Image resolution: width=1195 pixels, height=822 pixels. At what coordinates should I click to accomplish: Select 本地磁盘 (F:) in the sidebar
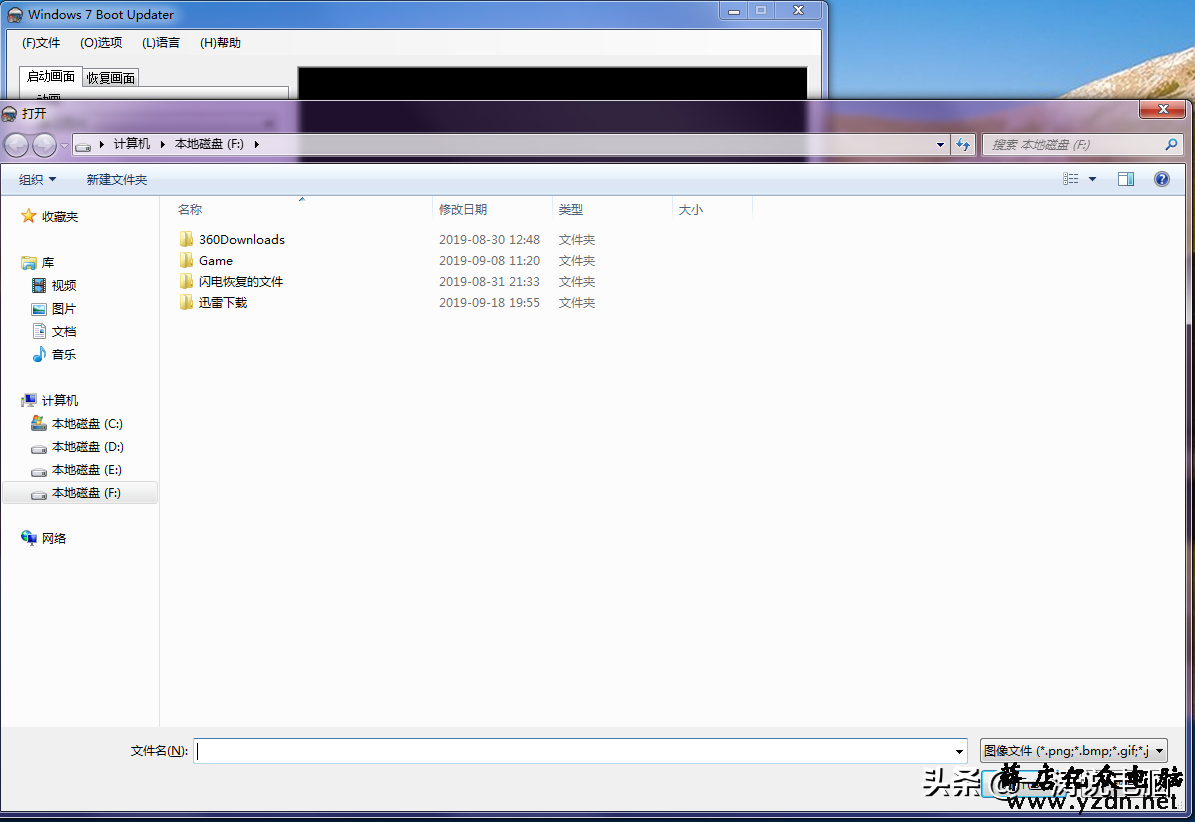[86, 493]
